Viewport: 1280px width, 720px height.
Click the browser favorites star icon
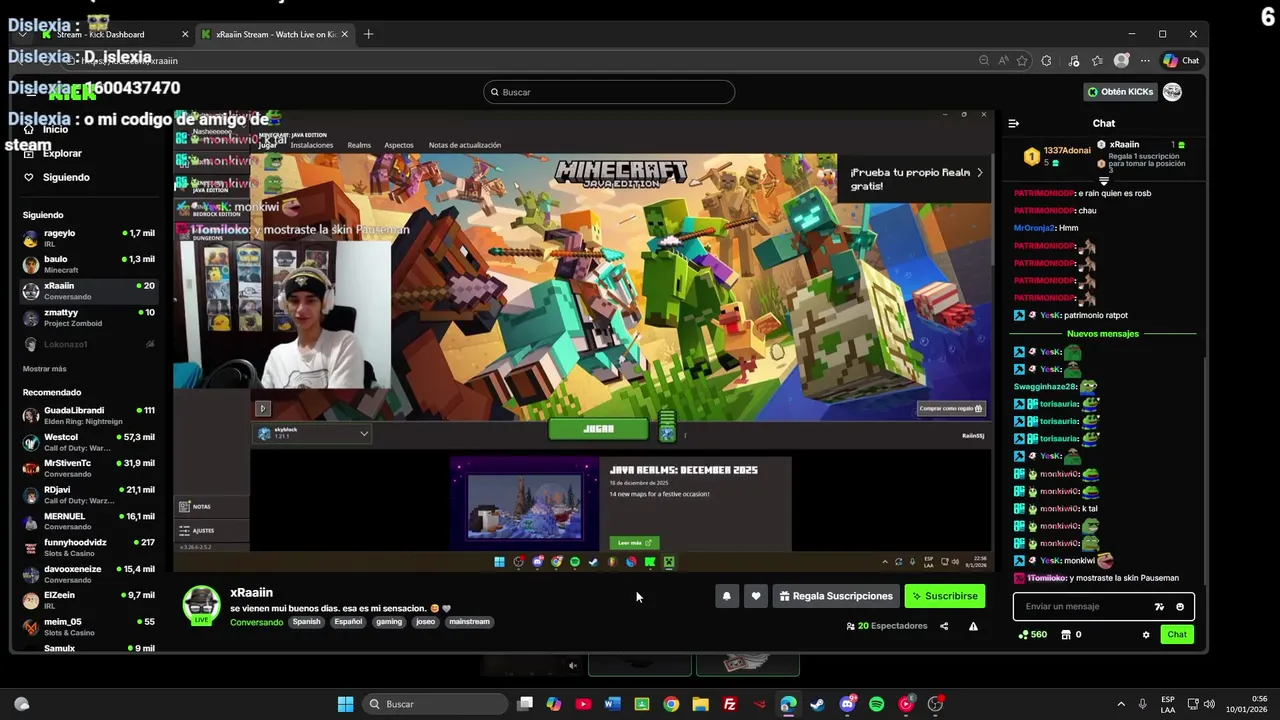click(1022, 61)
